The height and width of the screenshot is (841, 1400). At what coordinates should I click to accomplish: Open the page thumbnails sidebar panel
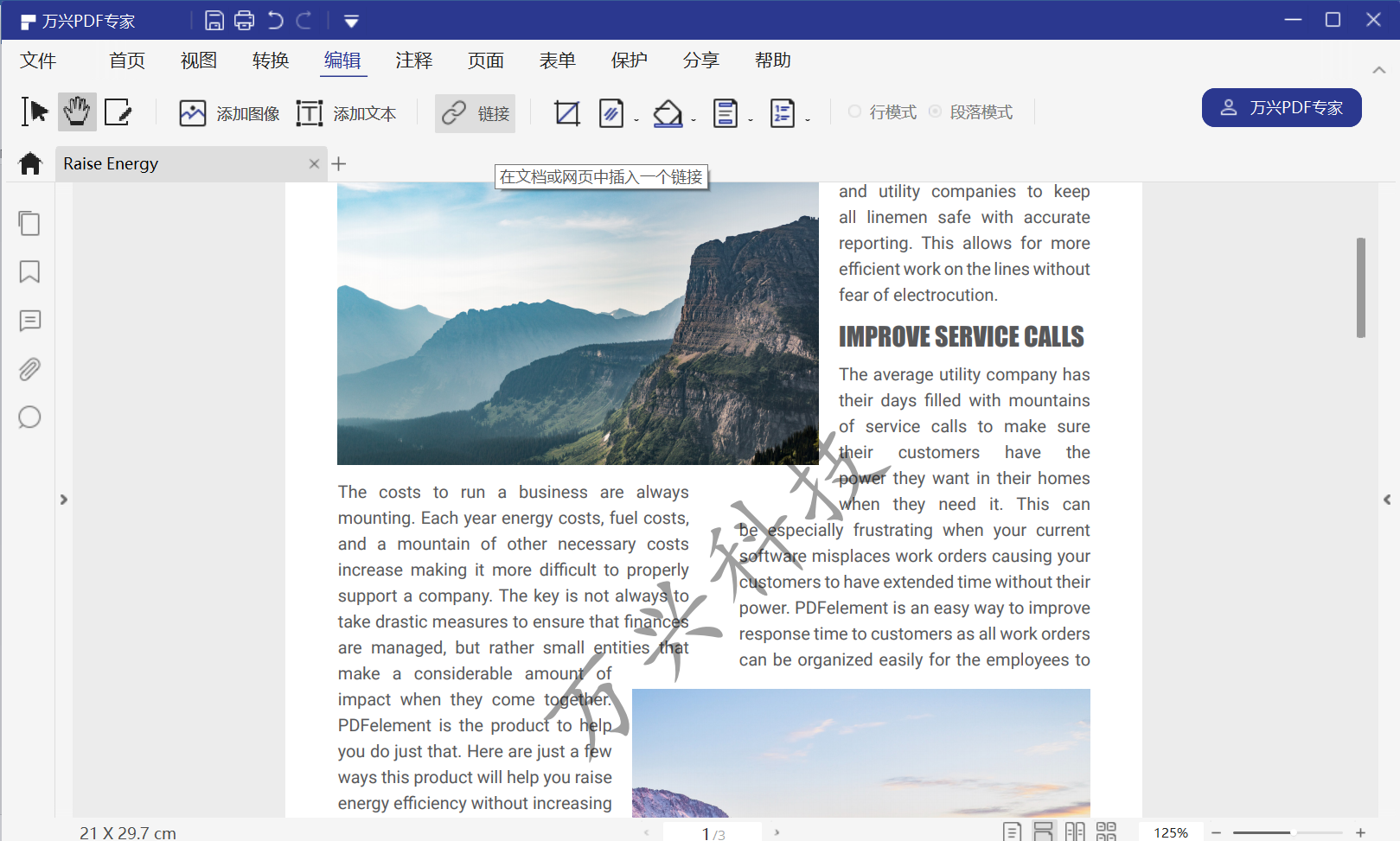tap(29, 224)
